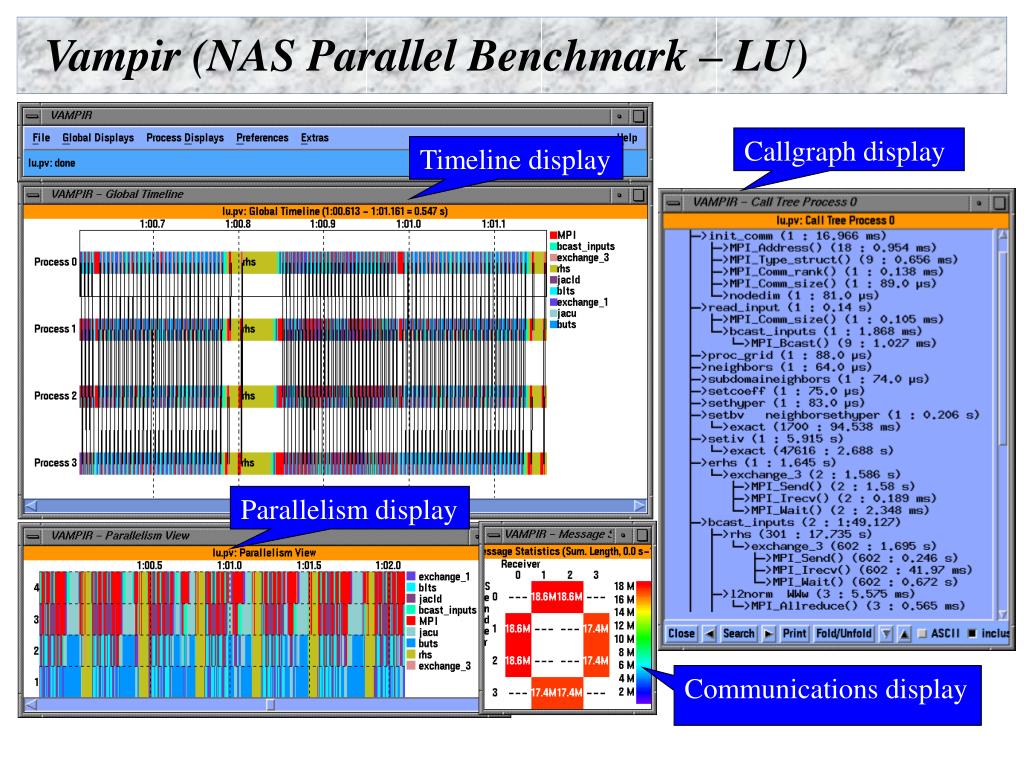1024x768 pixels.
Task: Select proc_grid row in Call Tree
Action: (790, 355)
